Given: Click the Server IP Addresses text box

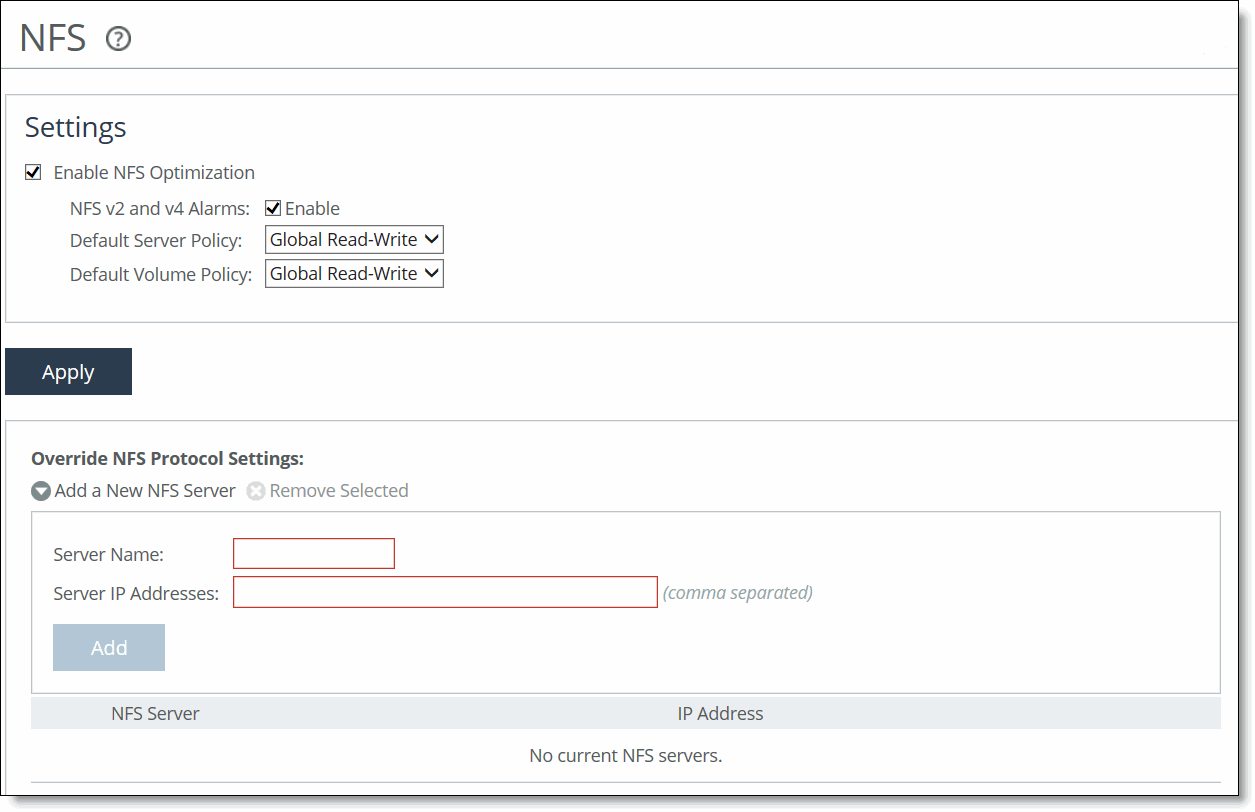Looking at the screenshot, I should [444, 592].
